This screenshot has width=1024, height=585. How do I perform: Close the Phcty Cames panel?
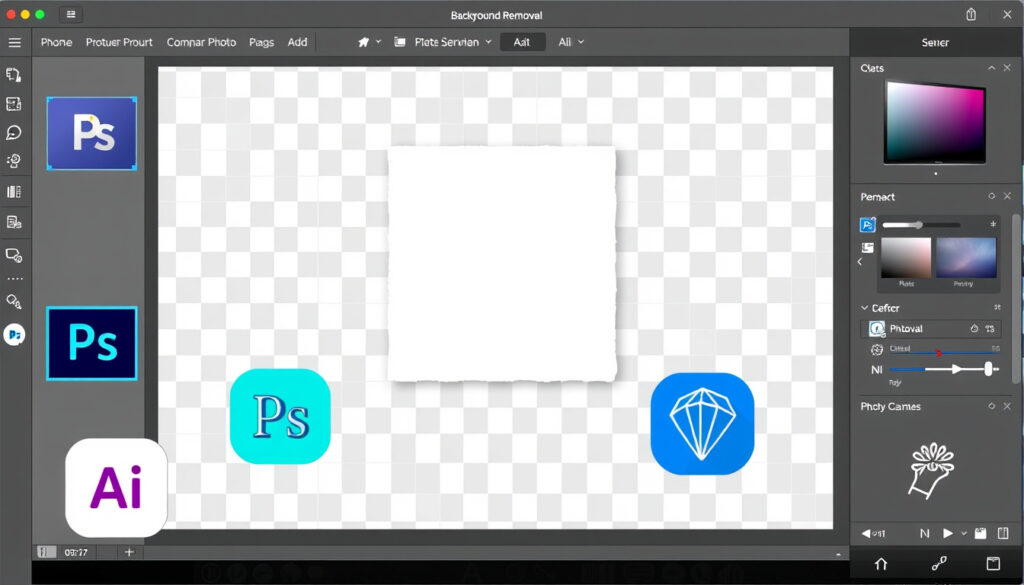click(1007, 406)
